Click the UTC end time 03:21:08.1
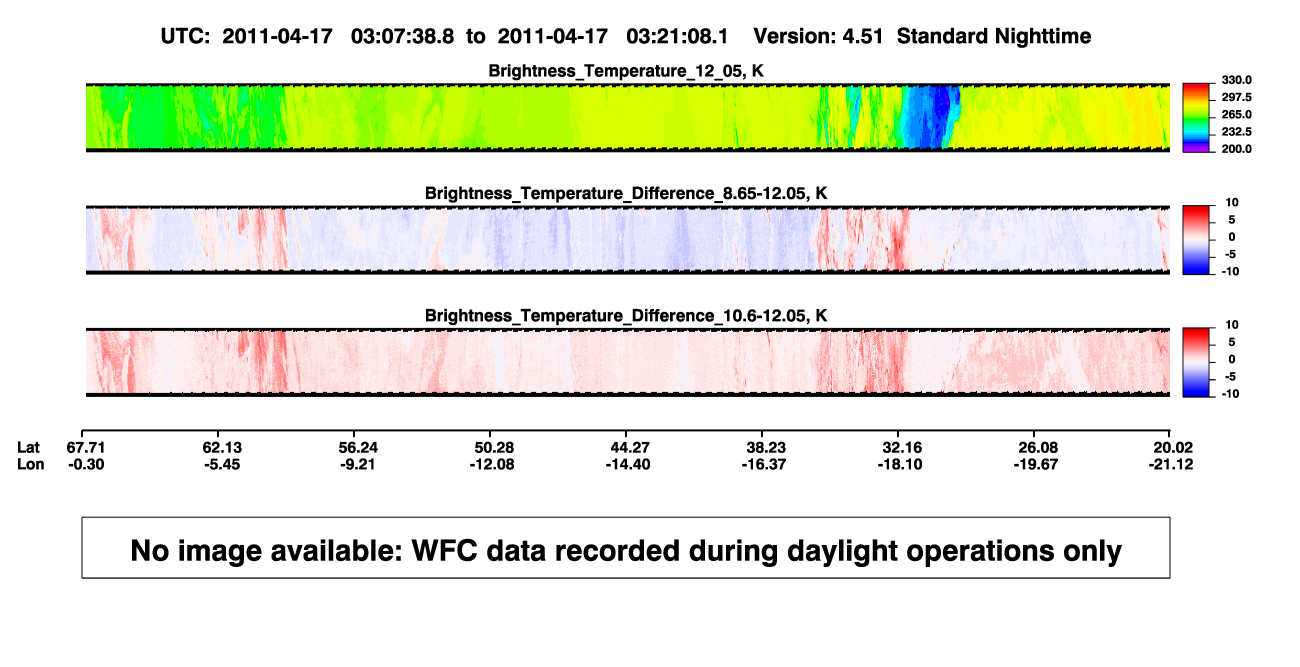This screenshot has height=667, width=1300. [677, 37]
